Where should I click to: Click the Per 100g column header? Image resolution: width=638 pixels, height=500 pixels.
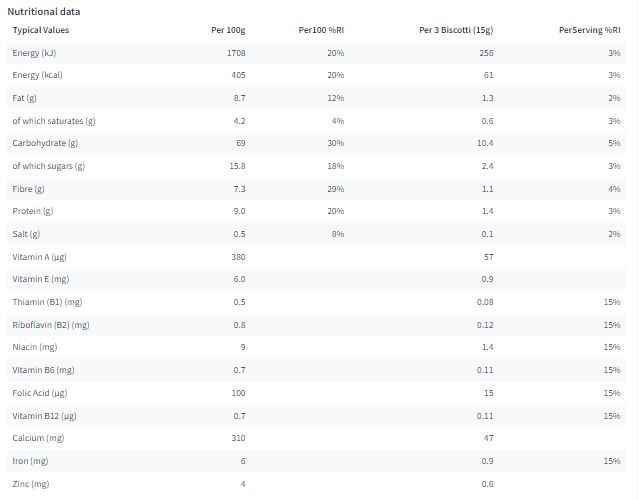(x=228, y=30)
